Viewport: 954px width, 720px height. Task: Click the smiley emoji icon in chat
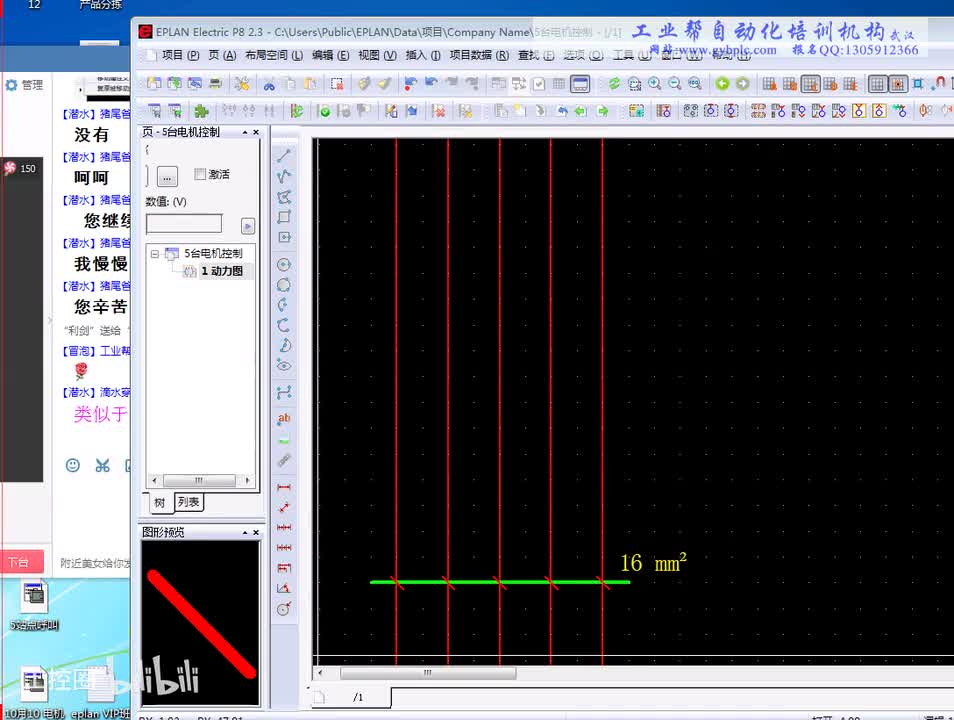[72, 466]
